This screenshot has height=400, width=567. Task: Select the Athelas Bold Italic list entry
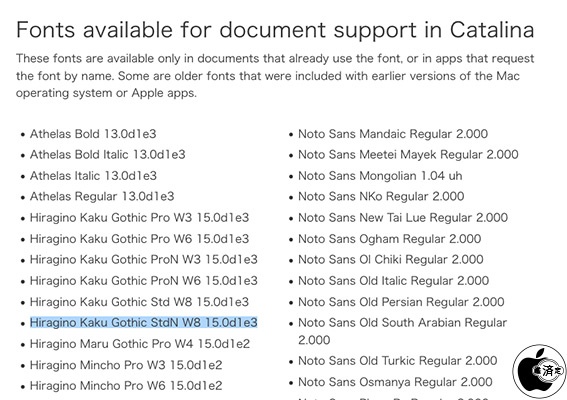click(107, 154)
